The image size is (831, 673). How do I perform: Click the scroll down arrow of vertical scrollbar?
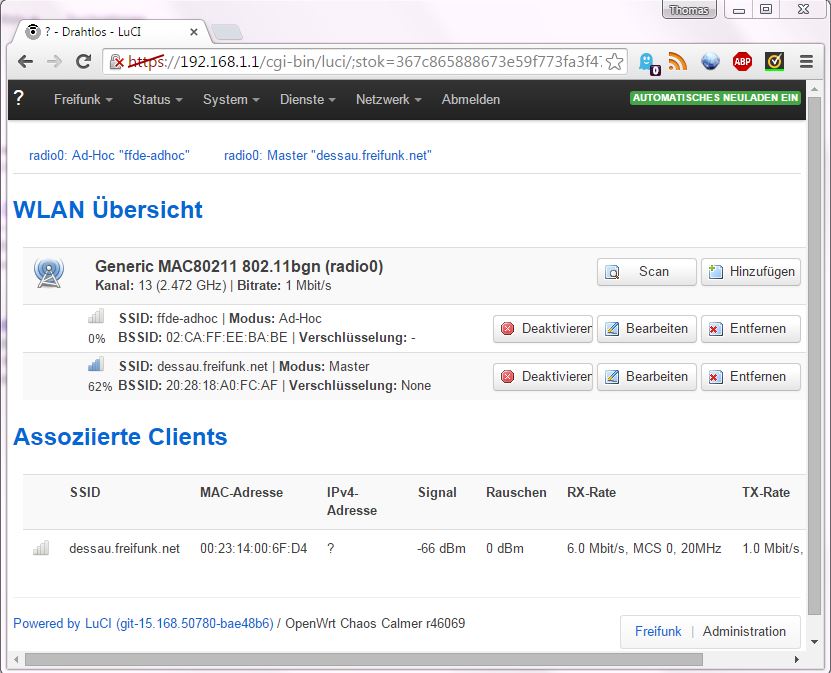[815, 642]
